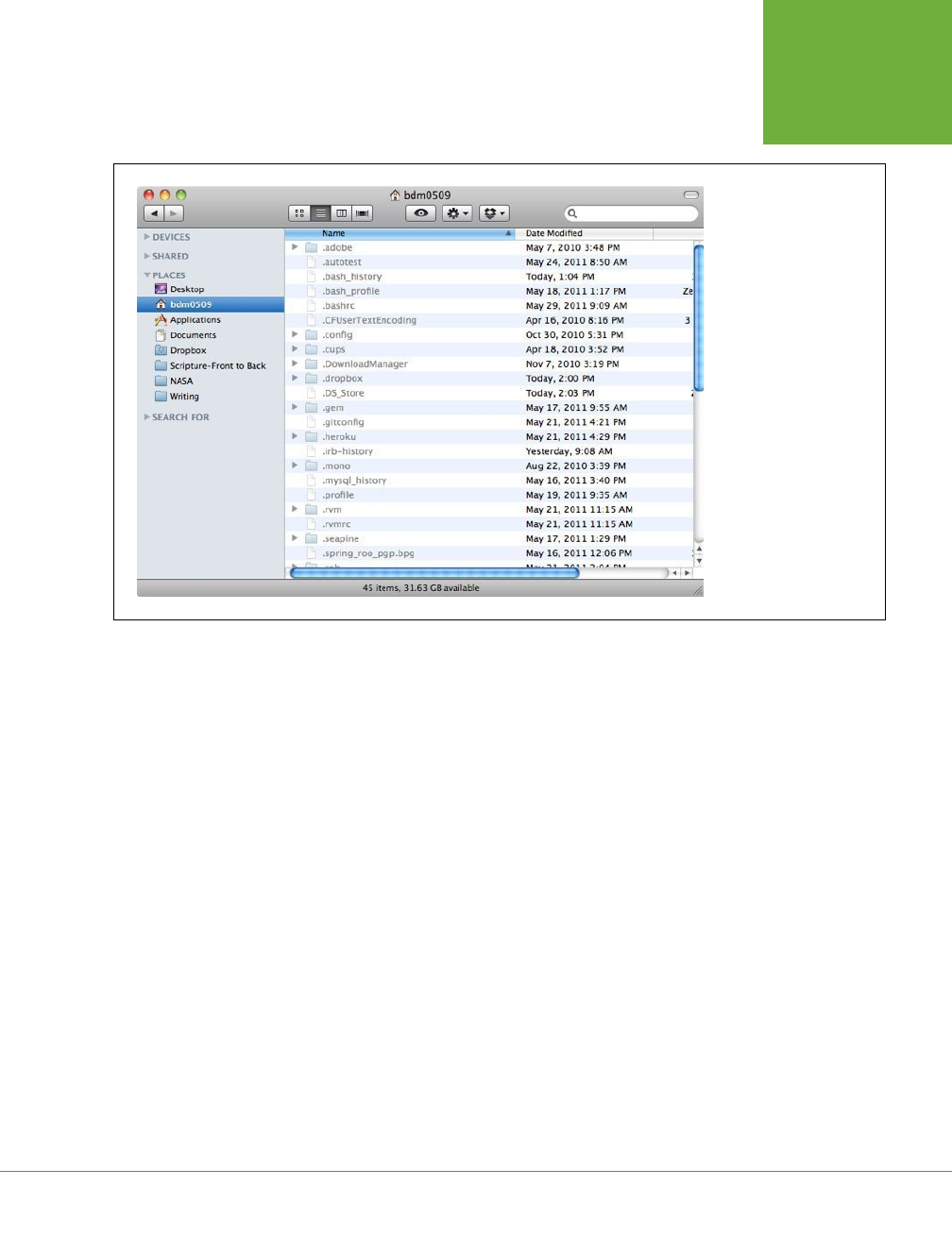Expand the .rvm folder triangle
Viewport: 952px width, 1237px height.
[x=295, y=509]
